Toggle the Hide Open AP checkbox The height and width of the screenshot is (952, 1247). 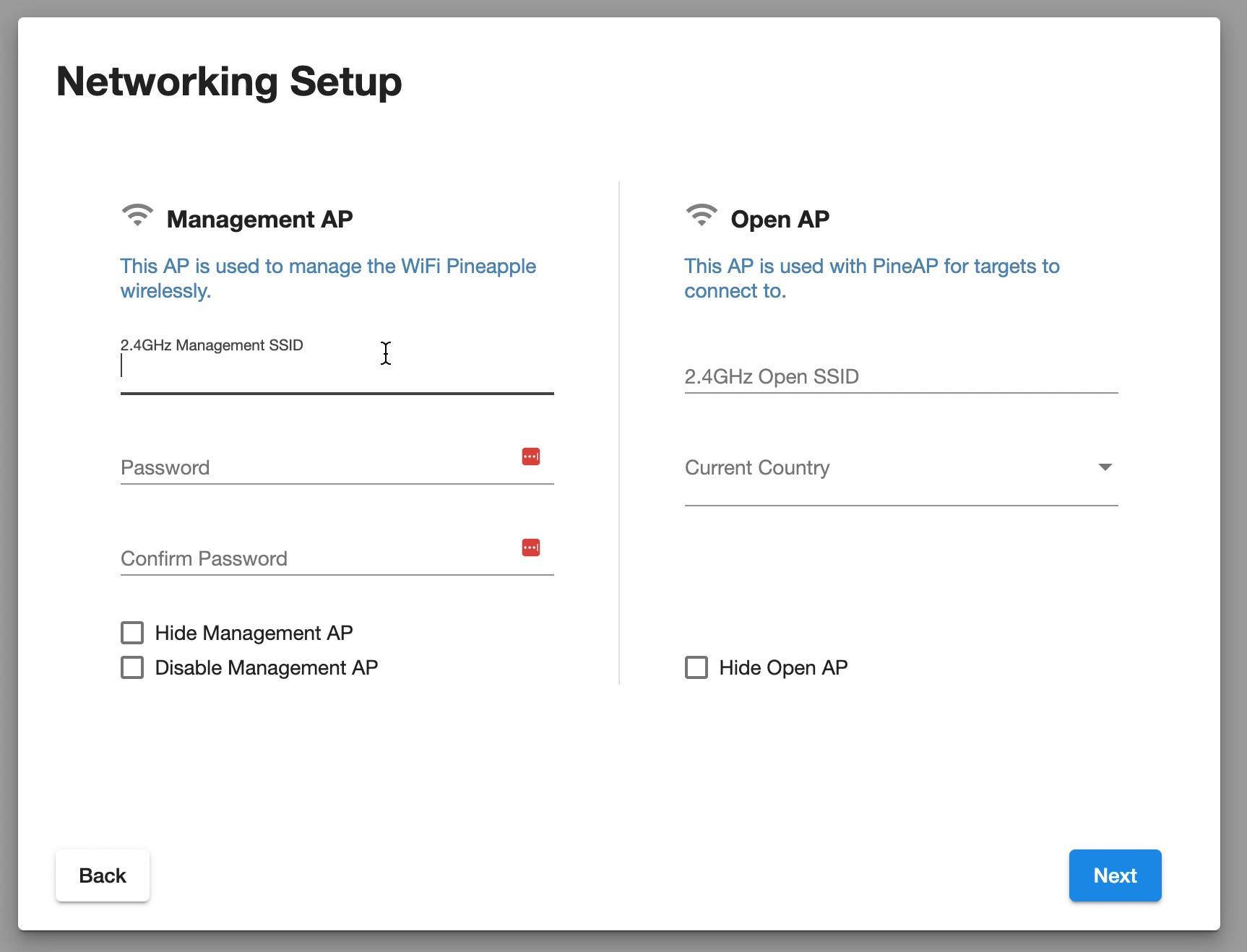click(x=696, y=667)
